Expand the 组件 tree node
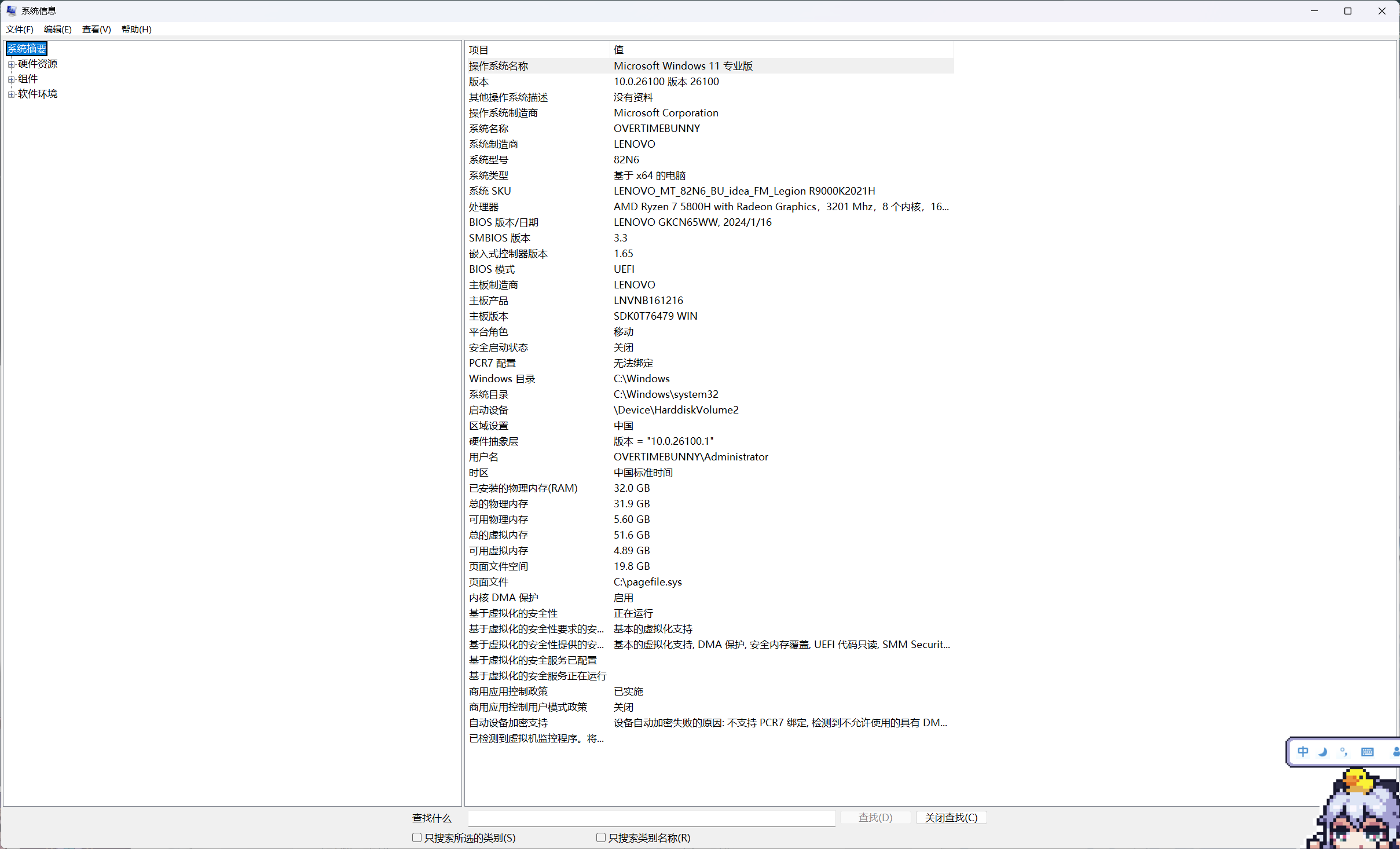Image resolution: width=1400 pixels, height=849 pixels. (11, 79)
